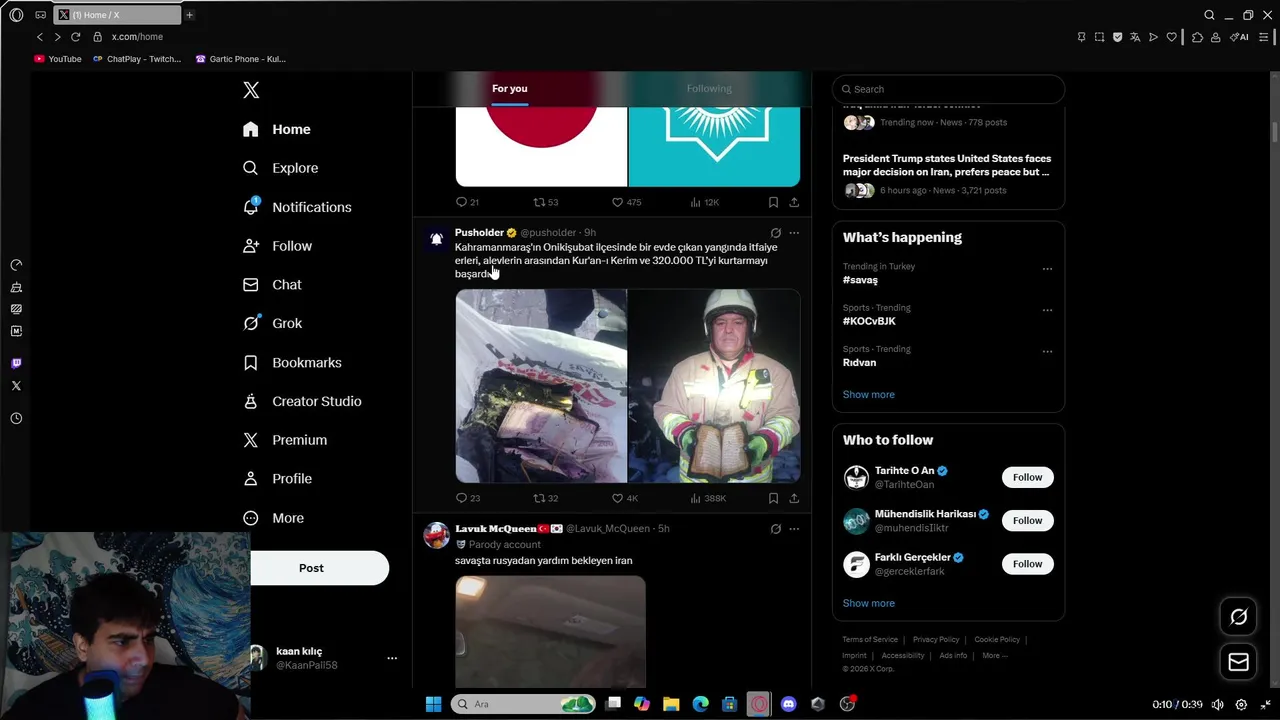Reply to Pusholder post with 23 replies
The image size is (1280, 720).
tap(468, 498)
